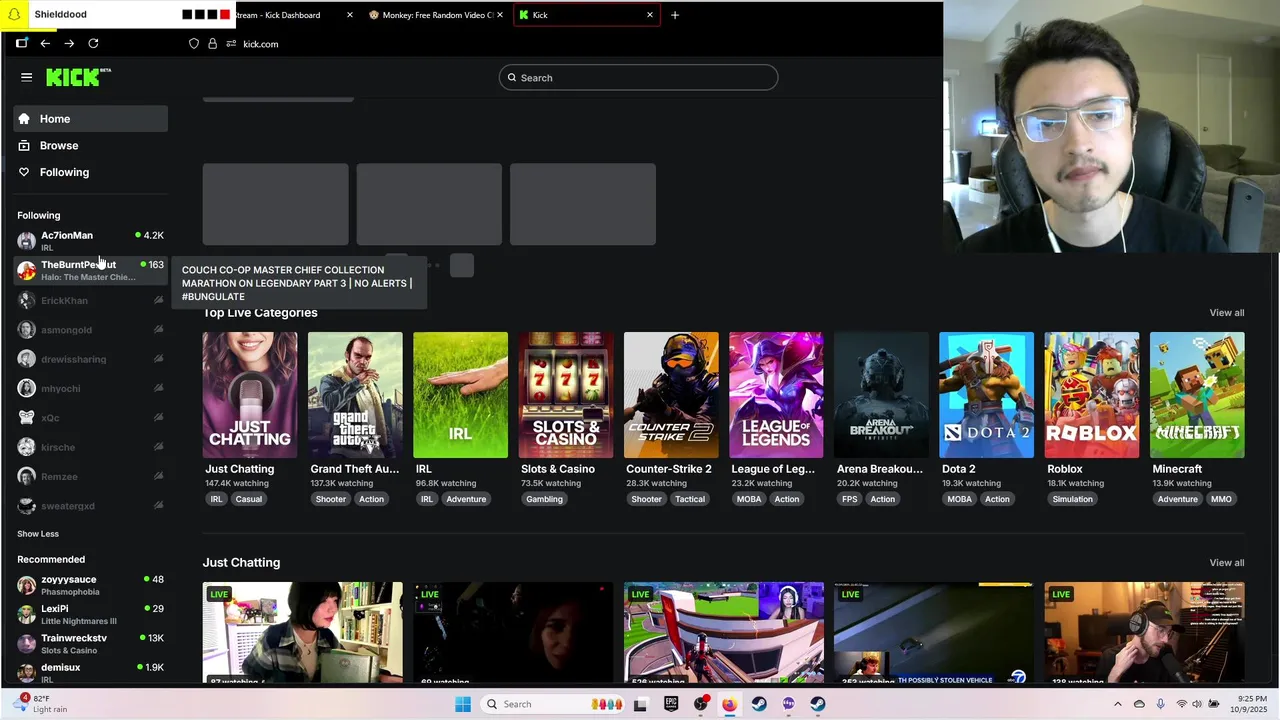
Task: Open offline ErickKhan channel in sidebar
Action: coord(91,300)
